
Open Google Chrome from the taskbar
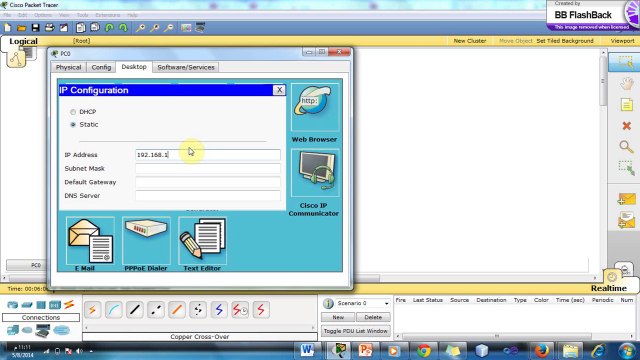point(424,351)
